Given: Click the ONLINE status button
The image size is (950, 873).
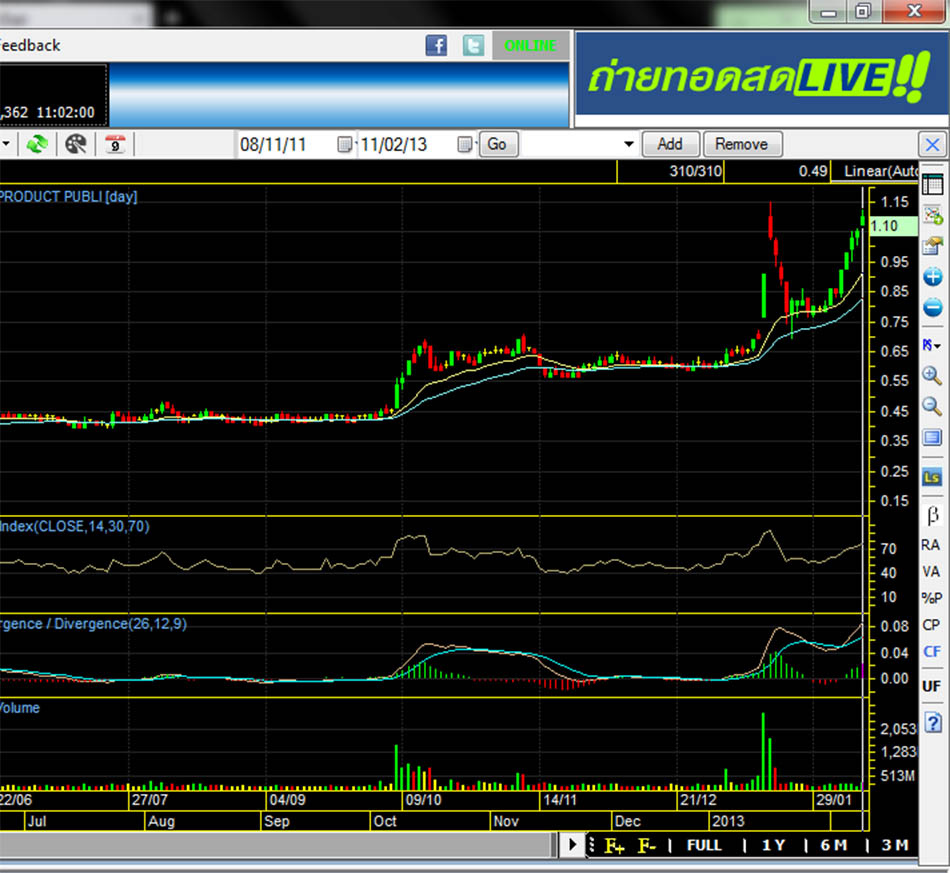Looking at the screenshot, I should click(530, 45).
